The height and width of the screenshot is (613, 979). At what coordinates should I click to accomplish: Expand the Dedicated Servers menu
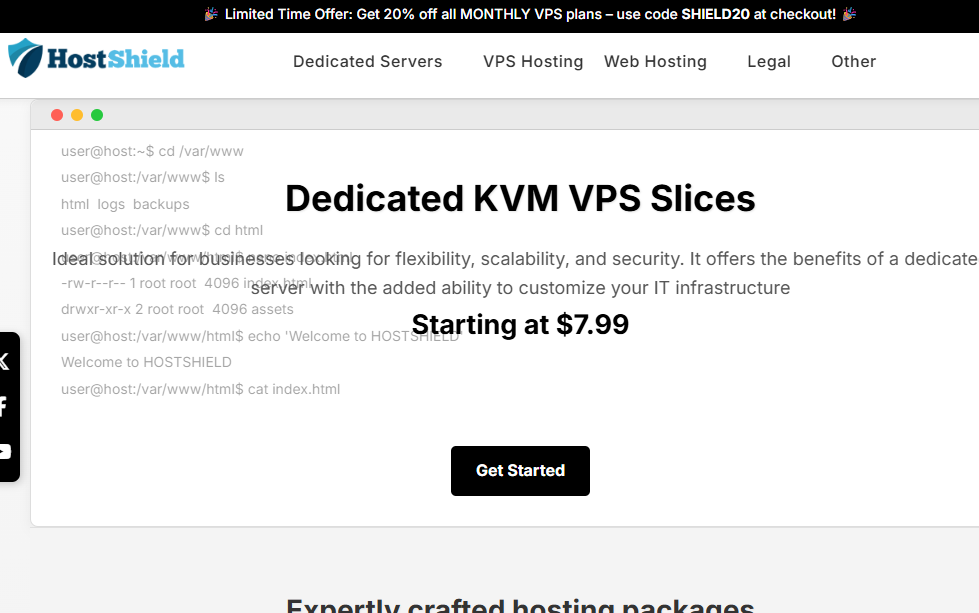coord(367,61)
